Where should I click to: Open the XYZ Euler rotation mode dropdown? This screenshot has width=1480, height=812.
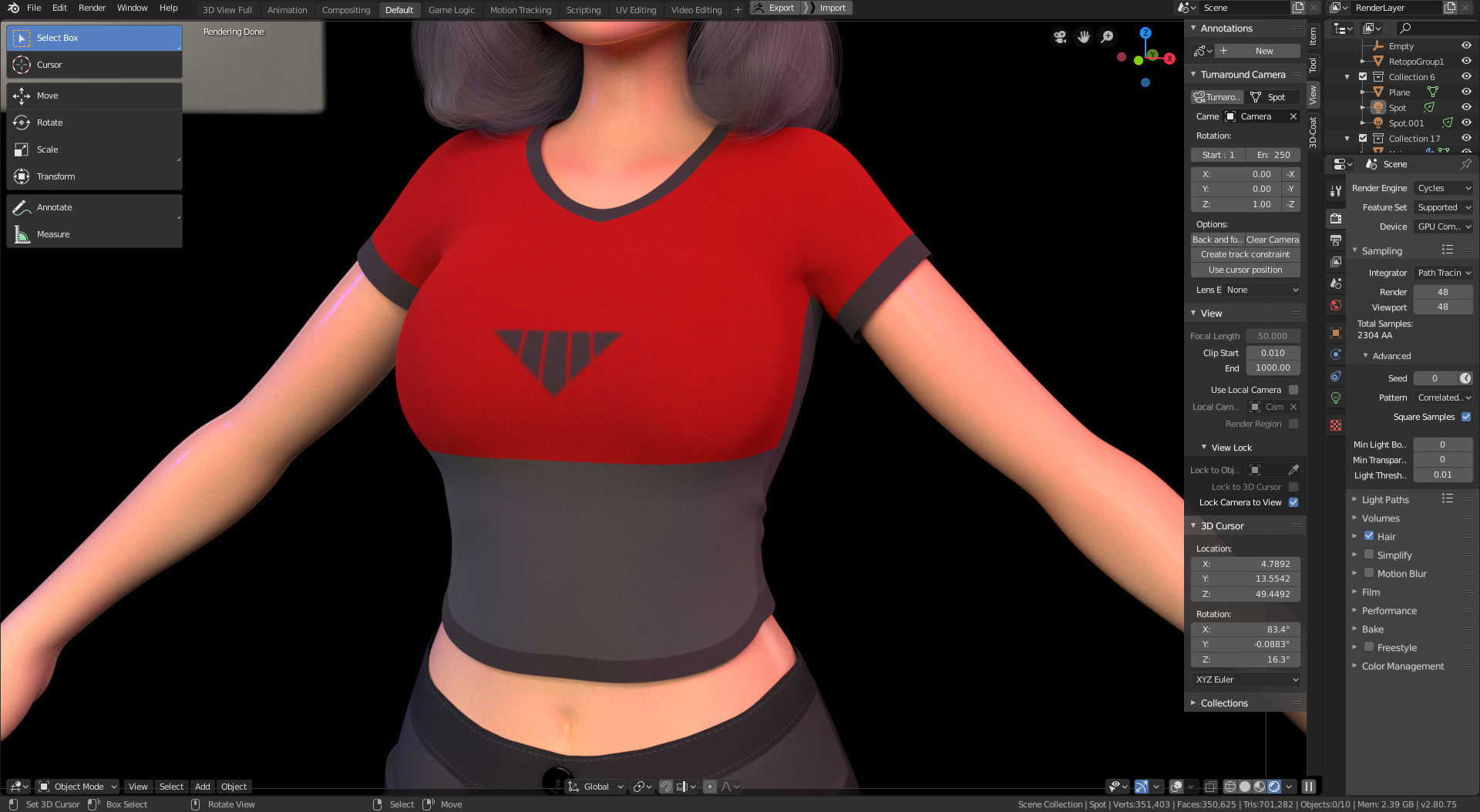[1246, 679]
